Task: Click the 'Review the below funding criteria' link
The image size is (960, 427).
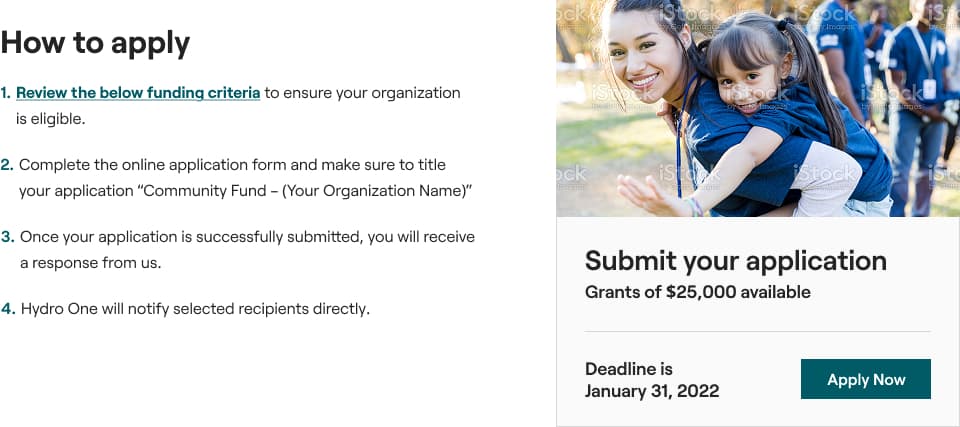Action: [x=138, y=93]
